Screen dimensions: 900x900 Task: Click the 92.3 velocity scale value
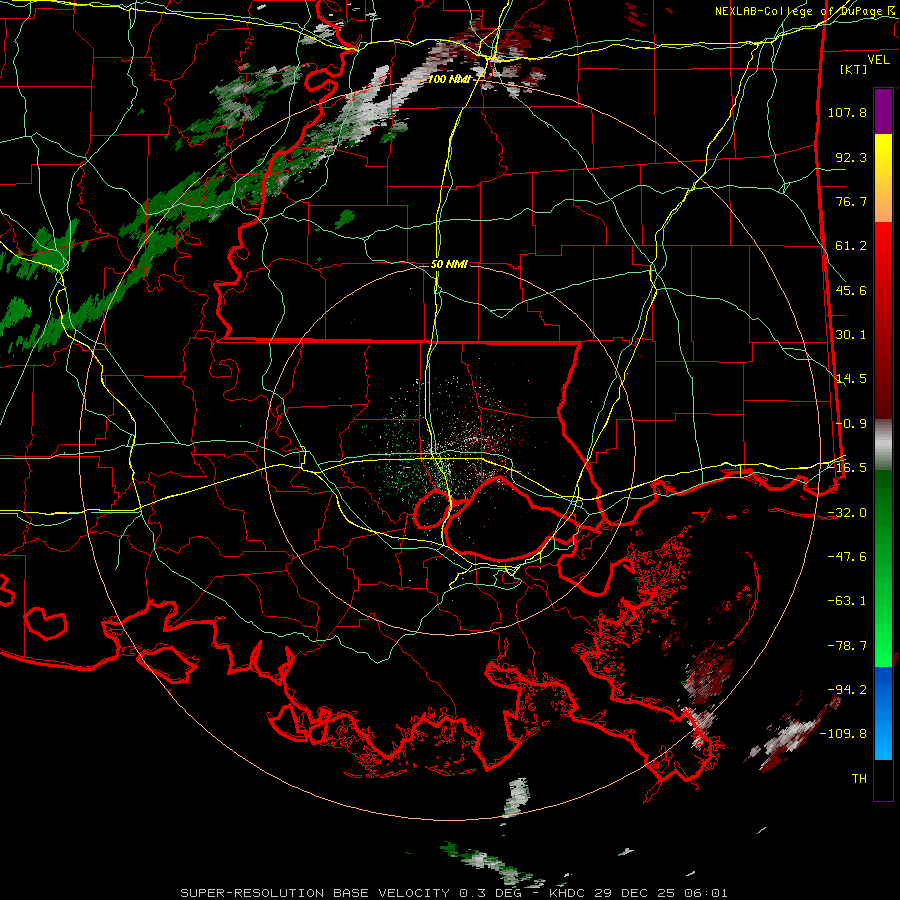851,157
